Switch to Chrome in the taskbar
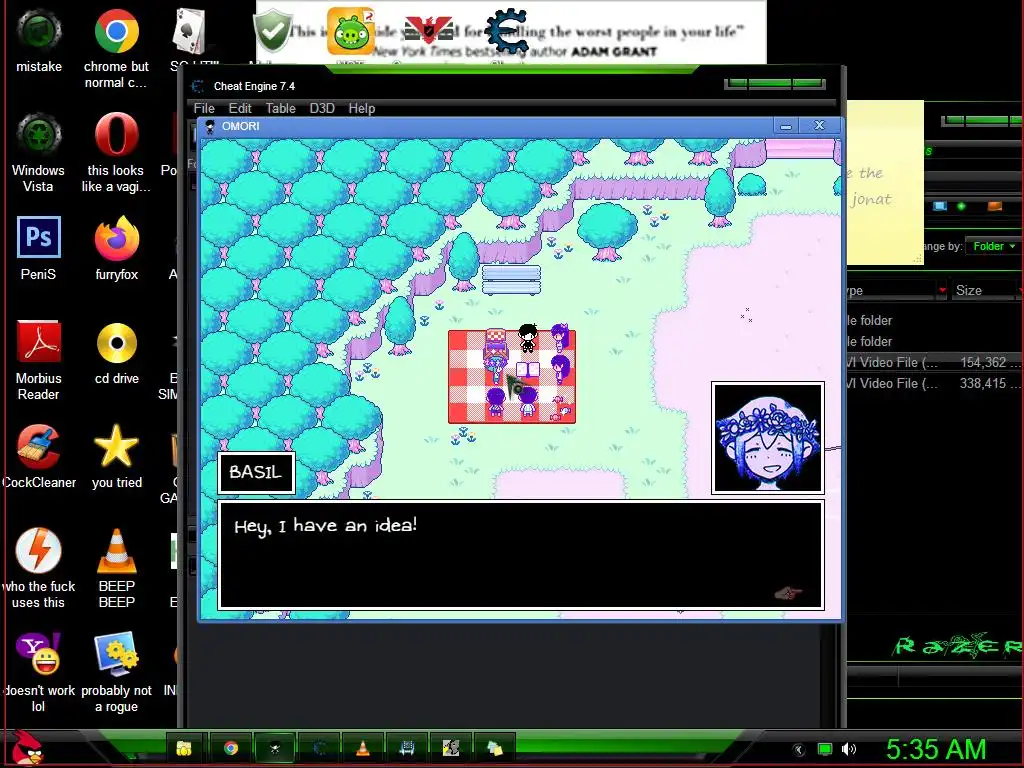 click(231, 748)
